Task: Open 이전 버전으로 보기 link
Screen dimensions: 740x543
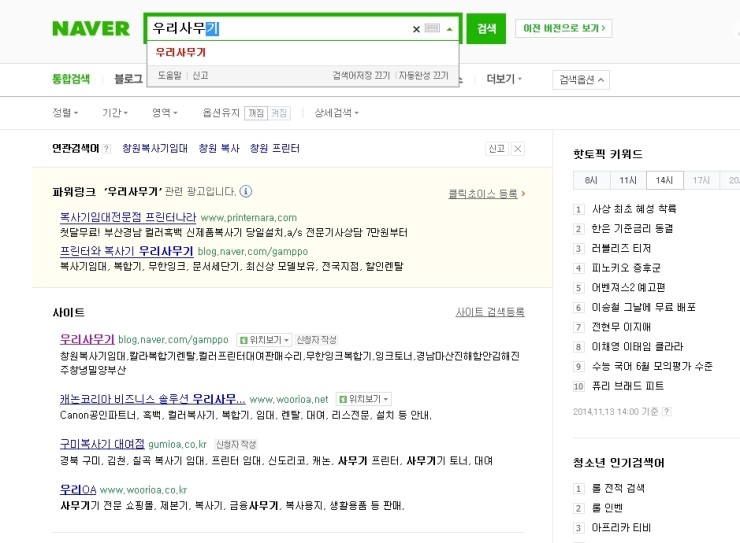Action: 563,28
